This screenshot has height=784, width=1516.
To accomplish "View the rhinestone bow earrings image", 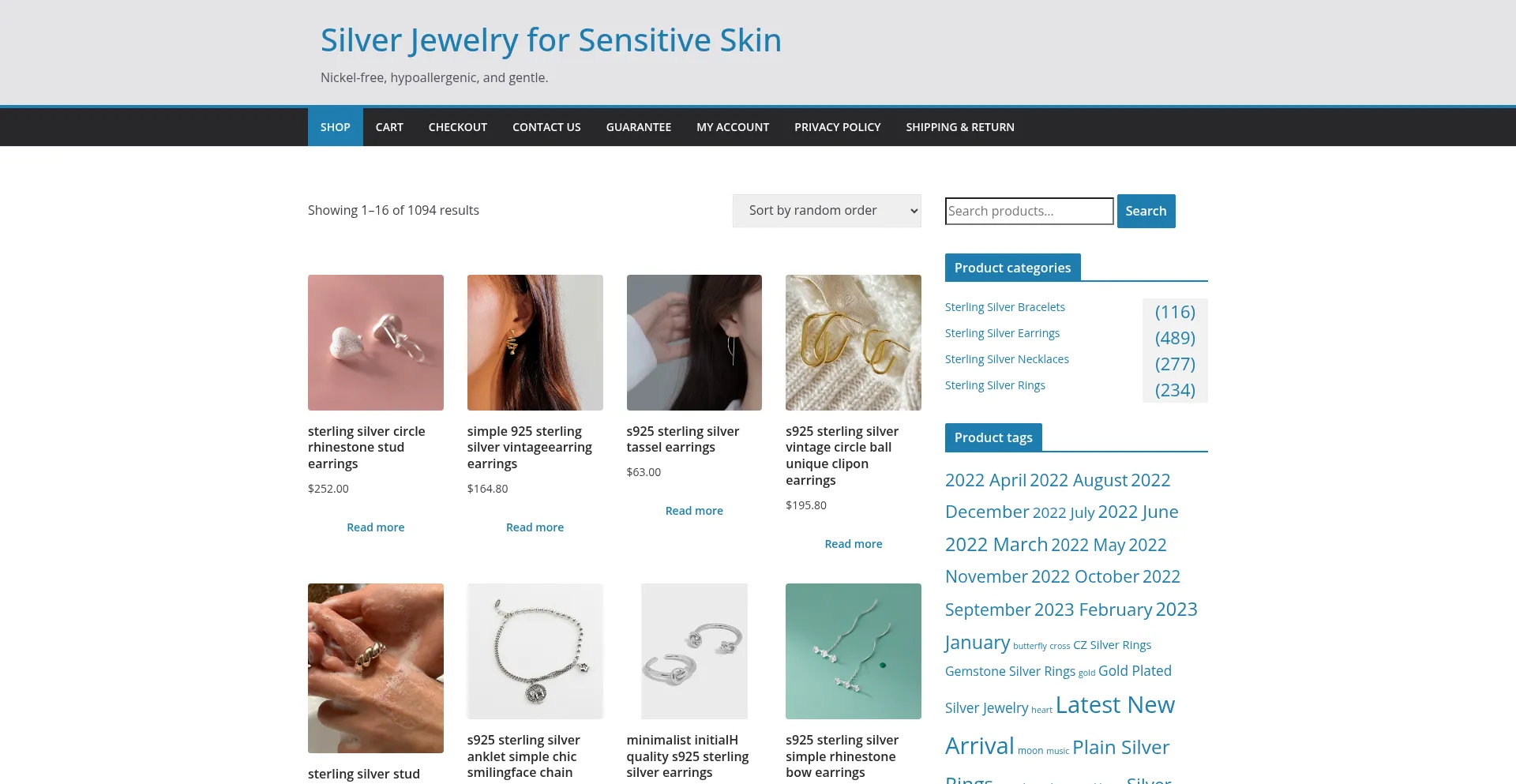I will pos(854,651).
